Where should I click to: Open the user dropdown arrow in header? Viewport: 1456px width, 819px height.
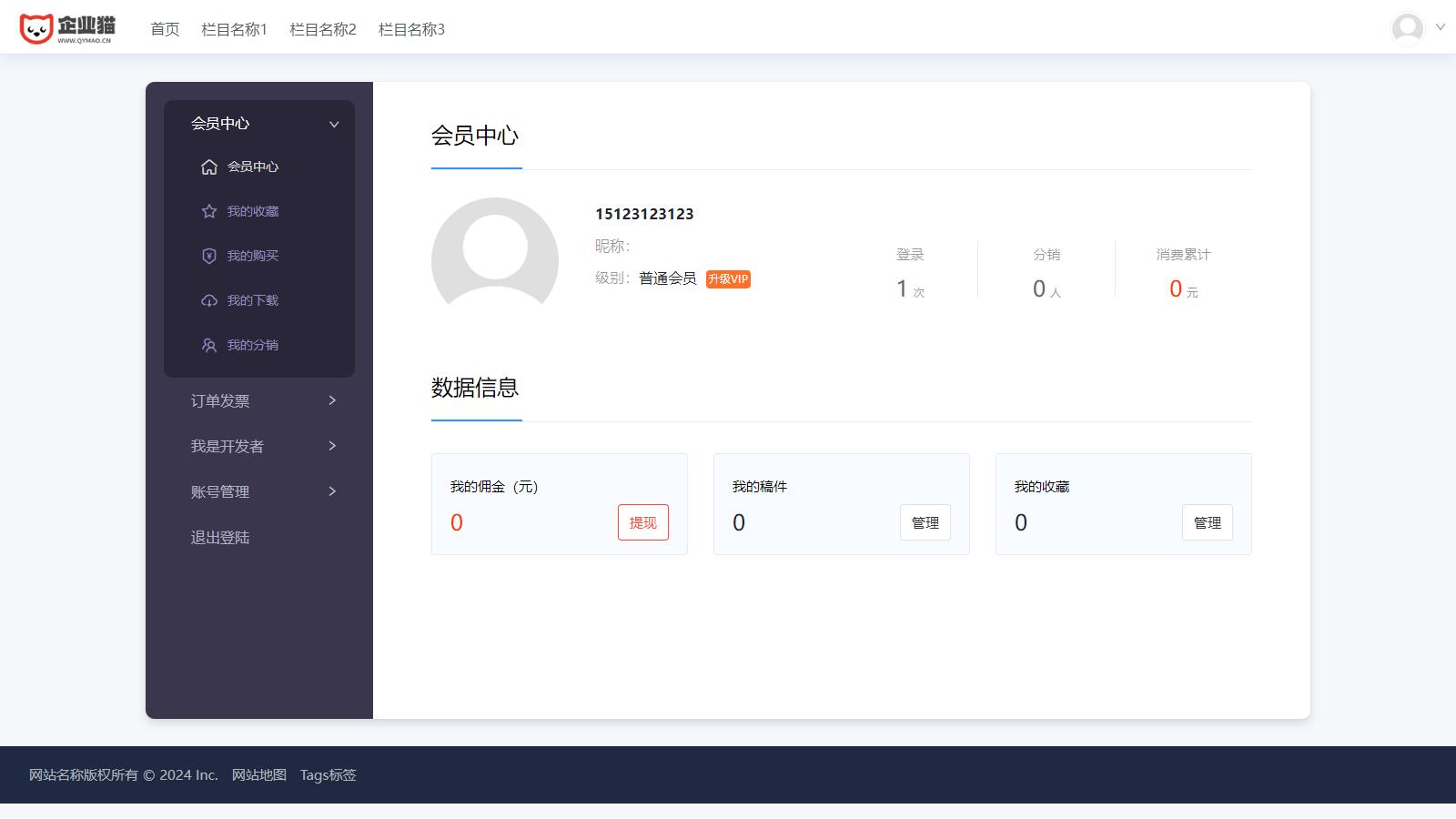click(1441, 27)
